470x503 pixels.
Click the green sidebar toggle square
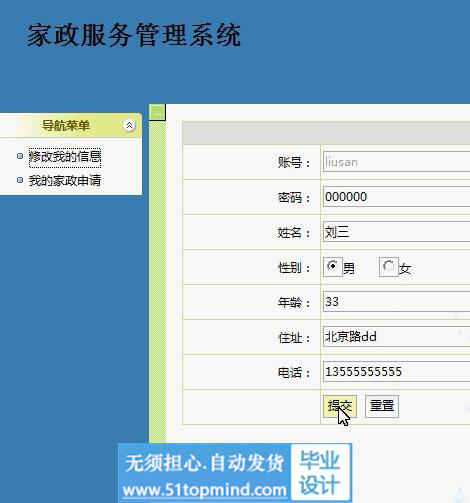(x=157, y=112)
